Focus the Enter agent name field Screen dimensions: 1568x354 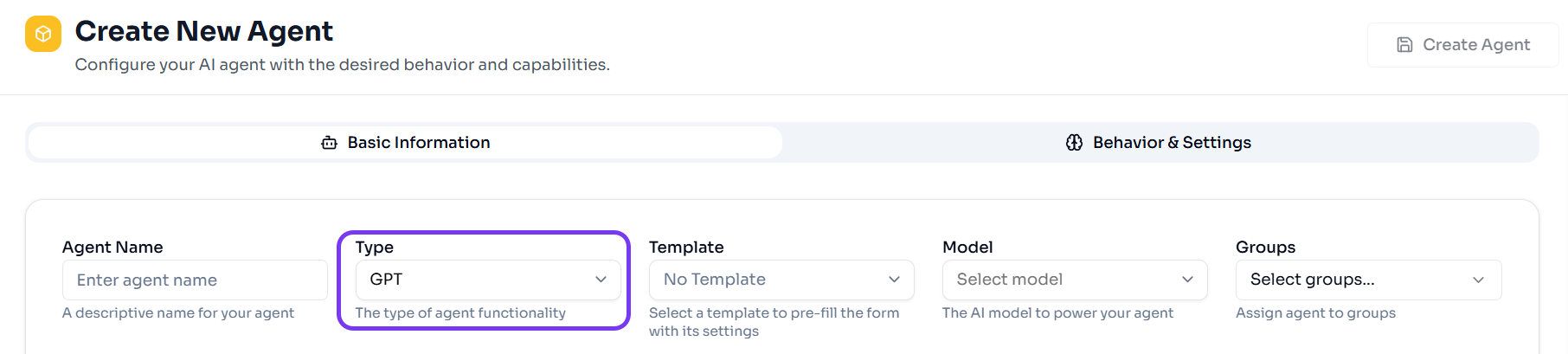click(195, 280)
